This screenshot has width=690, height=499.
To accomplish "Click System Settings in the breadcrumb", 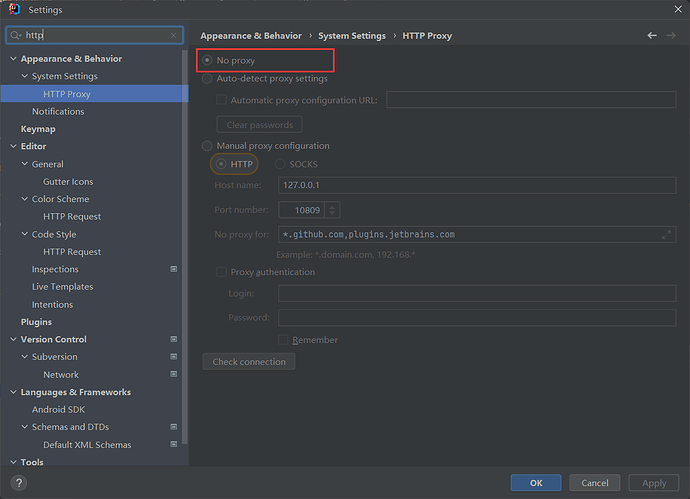I will click(352, 36).
